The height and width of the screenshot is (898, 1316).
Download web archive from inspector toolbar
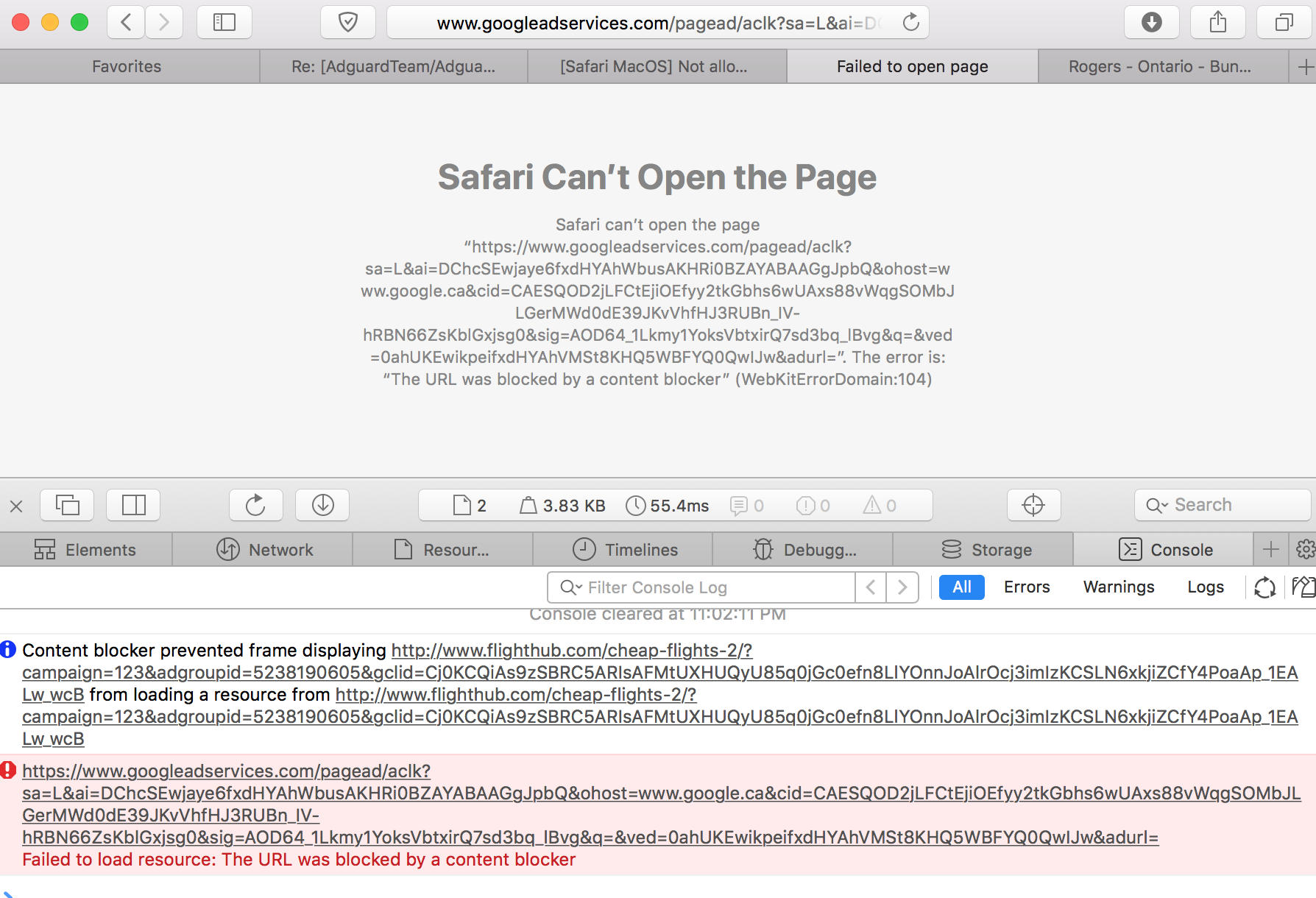pos(322,505)
